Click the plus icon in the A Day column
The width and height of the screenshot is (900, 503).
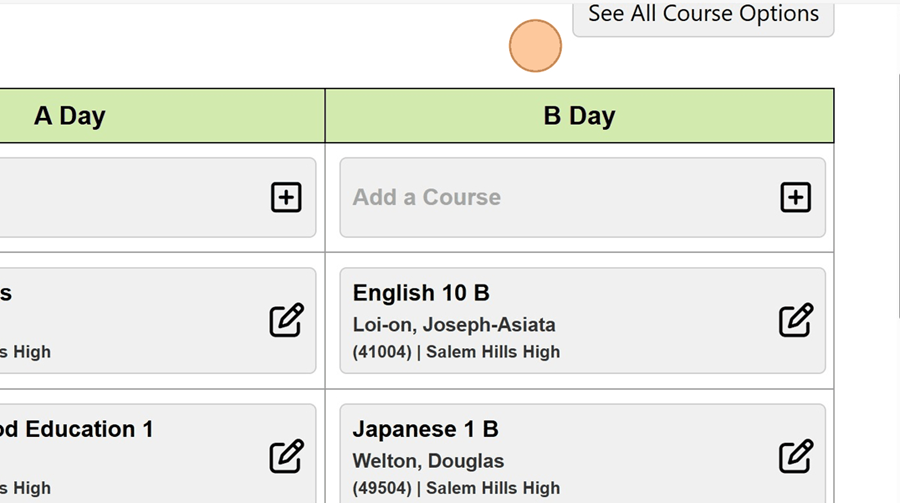(286, 197)
